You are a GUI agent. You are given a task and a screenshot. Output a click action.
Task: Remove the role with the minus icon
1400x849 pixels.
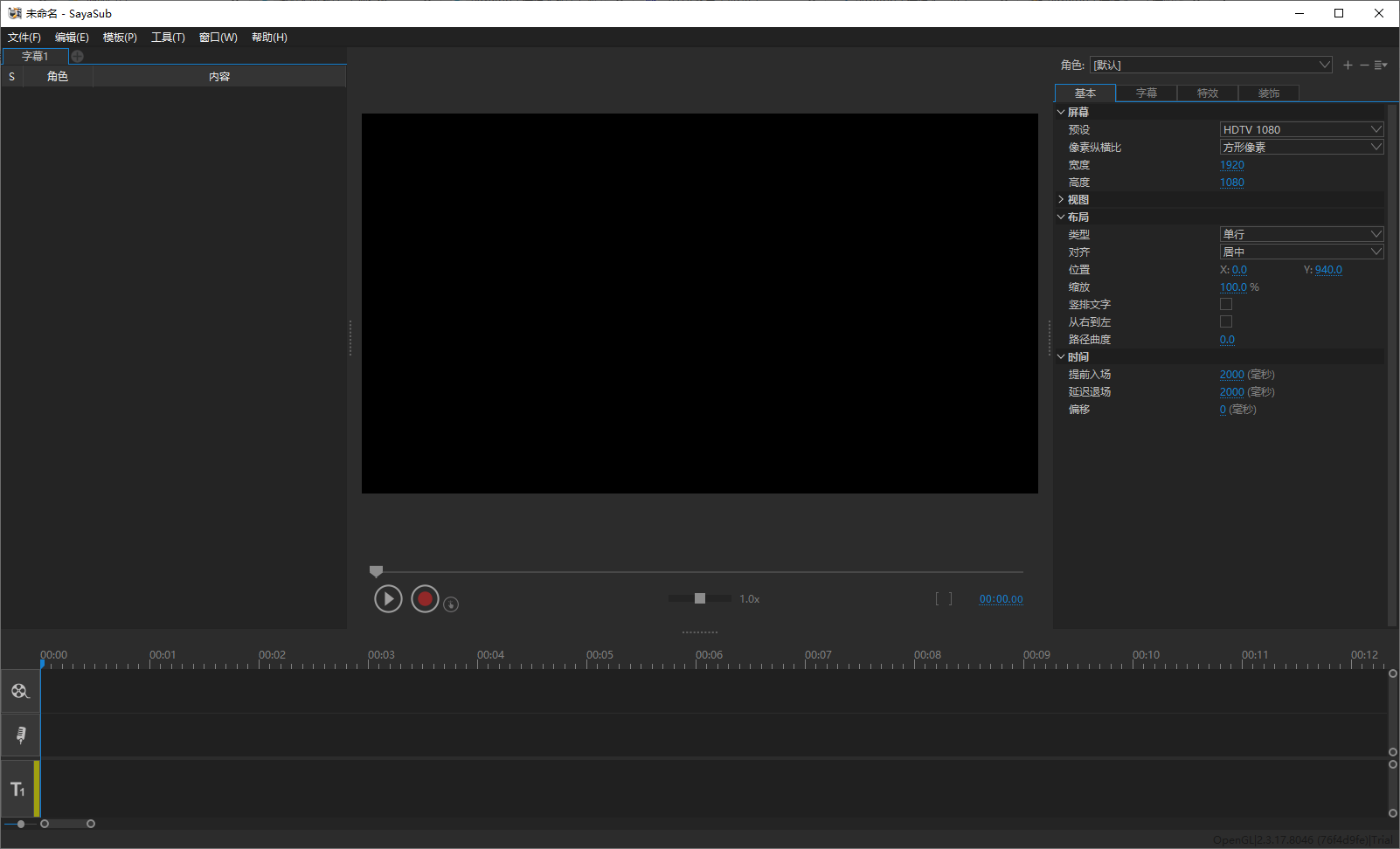click(x=1364, y=65)
